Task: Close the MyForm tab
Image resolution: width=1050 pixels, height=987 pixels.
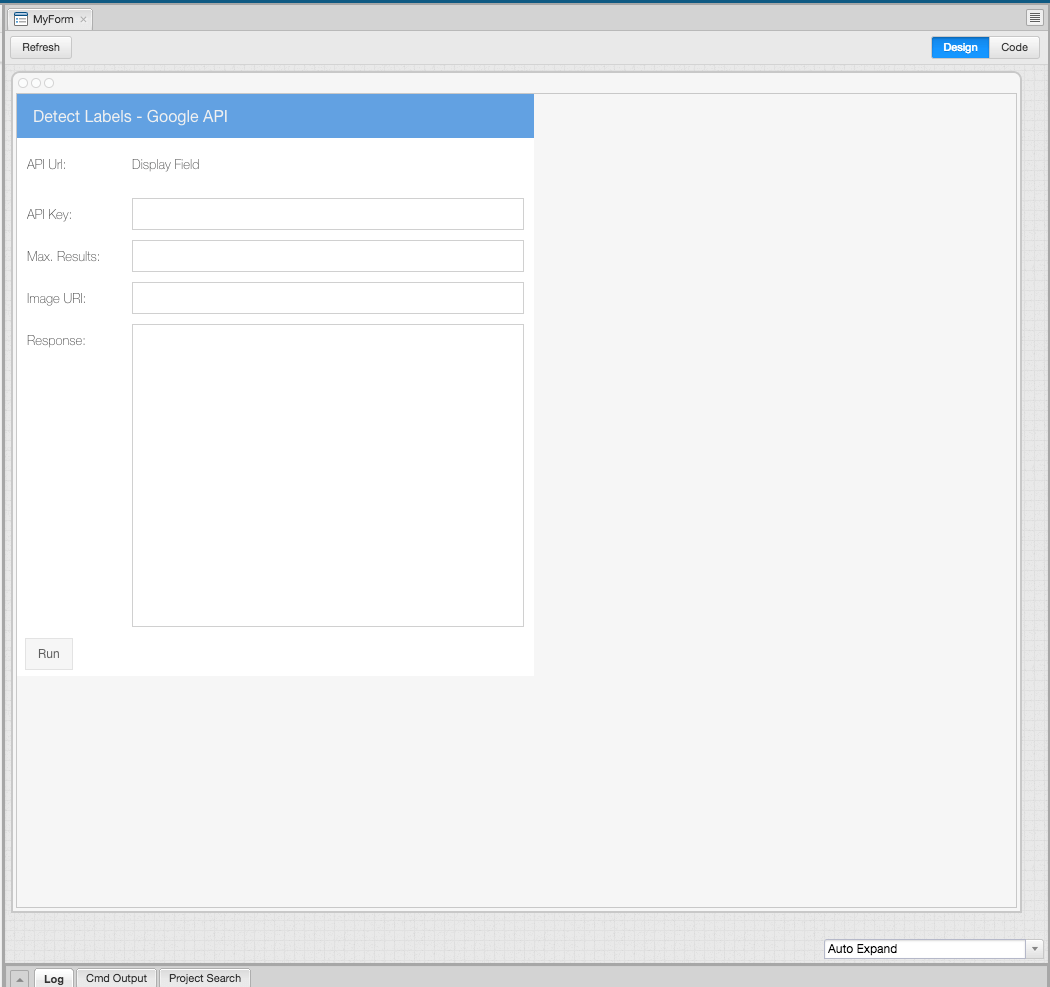Action: [x=84, y=19]
